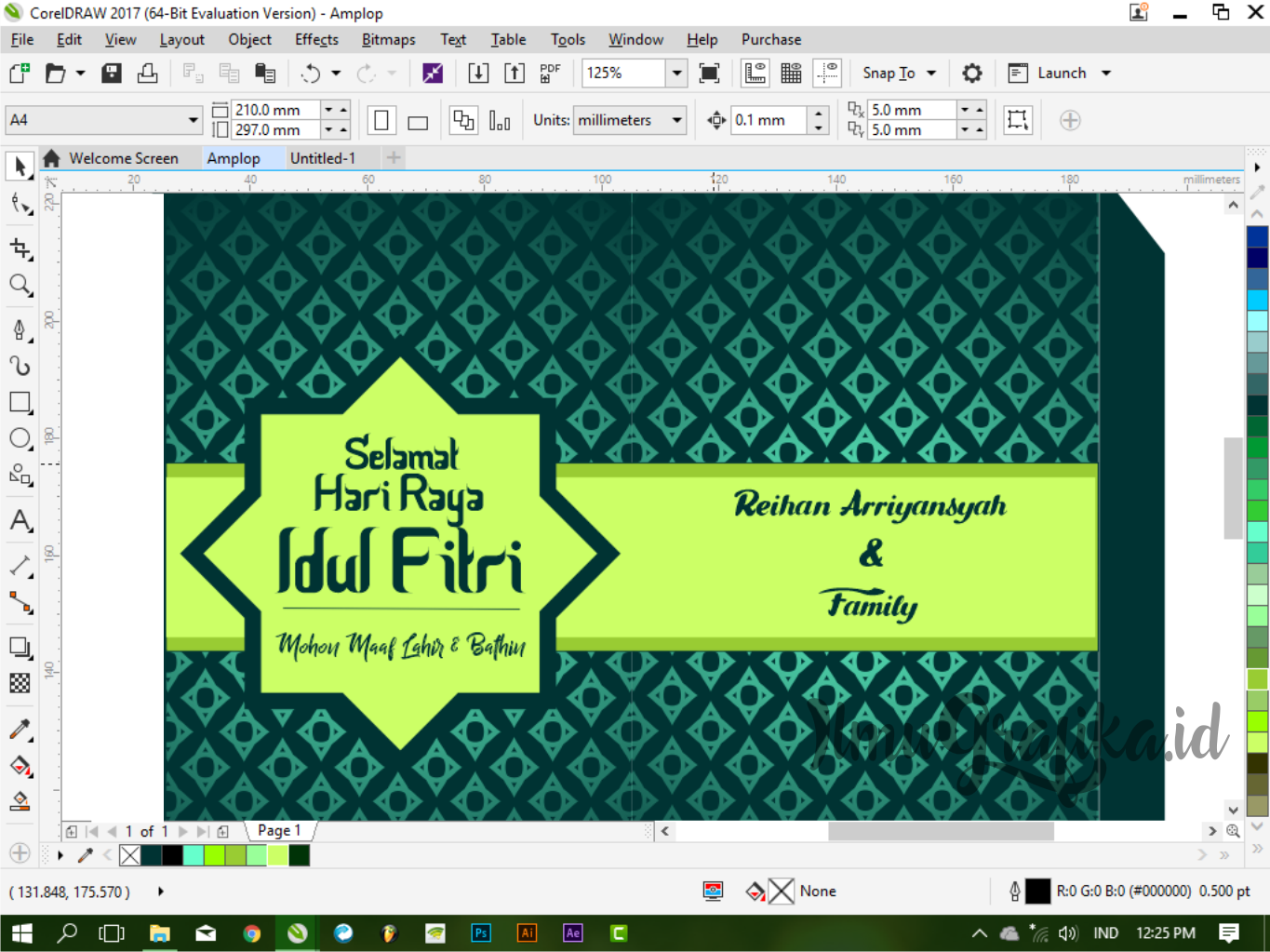Select the Text tool
1270x952 pixels.
[20, 519]
